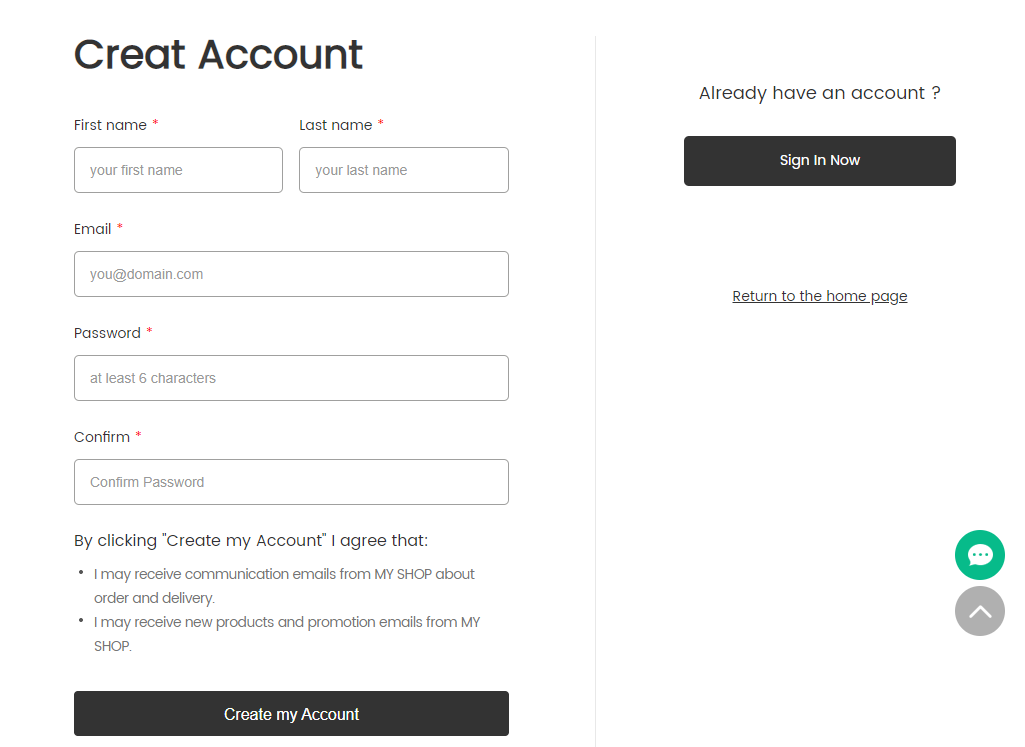Click the 'By clicking Create my Account' agreement line

click(251, 540)
